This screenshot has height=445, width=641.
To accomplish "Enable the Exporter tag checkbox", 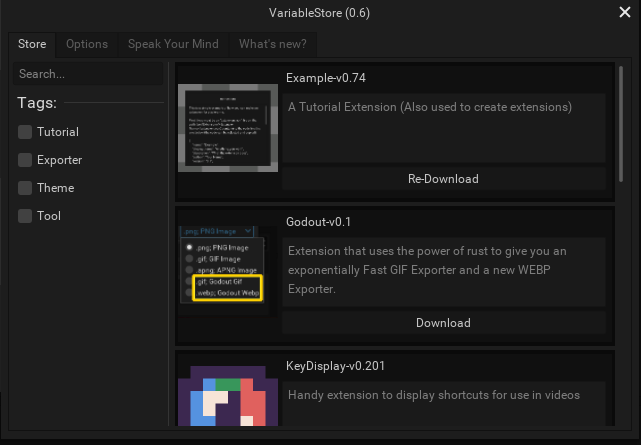I will pos(25,160).
